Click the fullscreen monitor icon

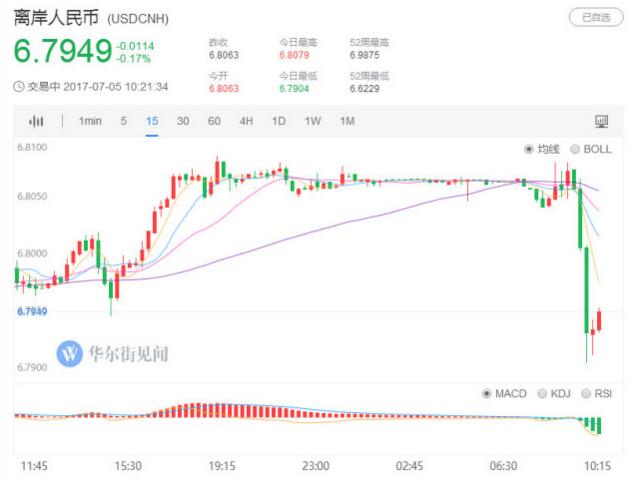[x=601, y=121]
